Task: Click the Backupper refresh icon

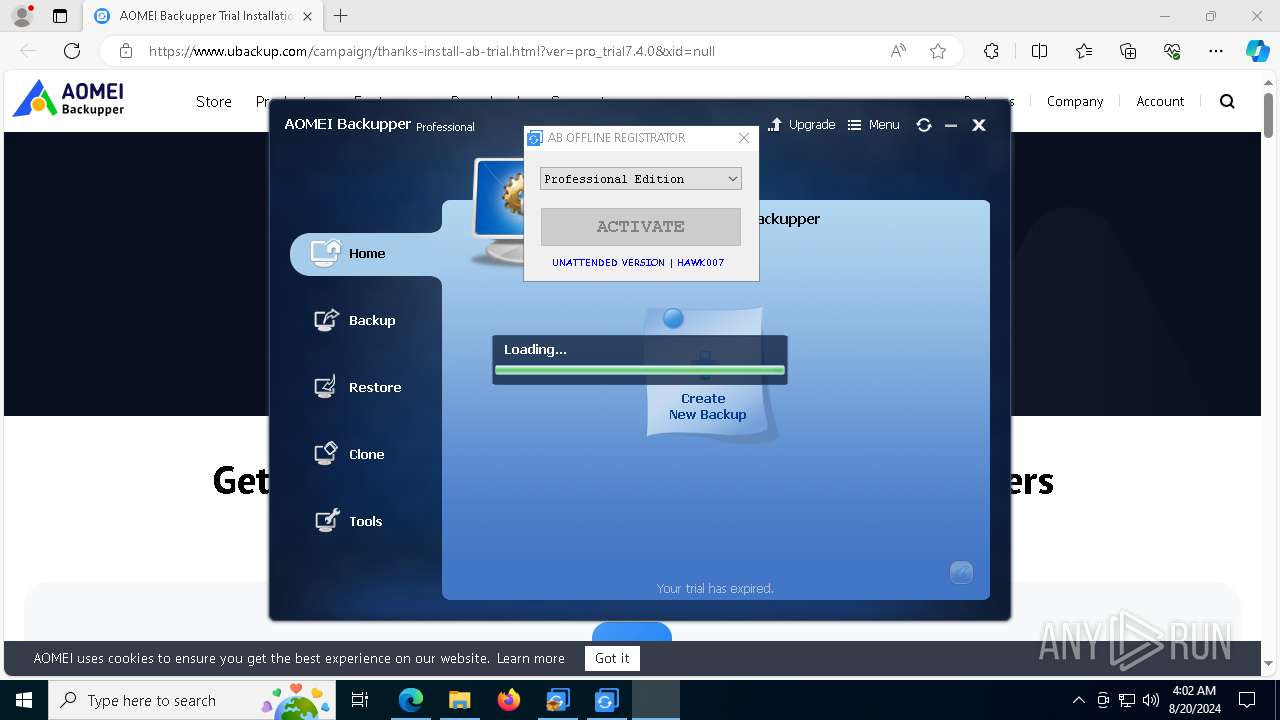Action: [x=924, y=125]
